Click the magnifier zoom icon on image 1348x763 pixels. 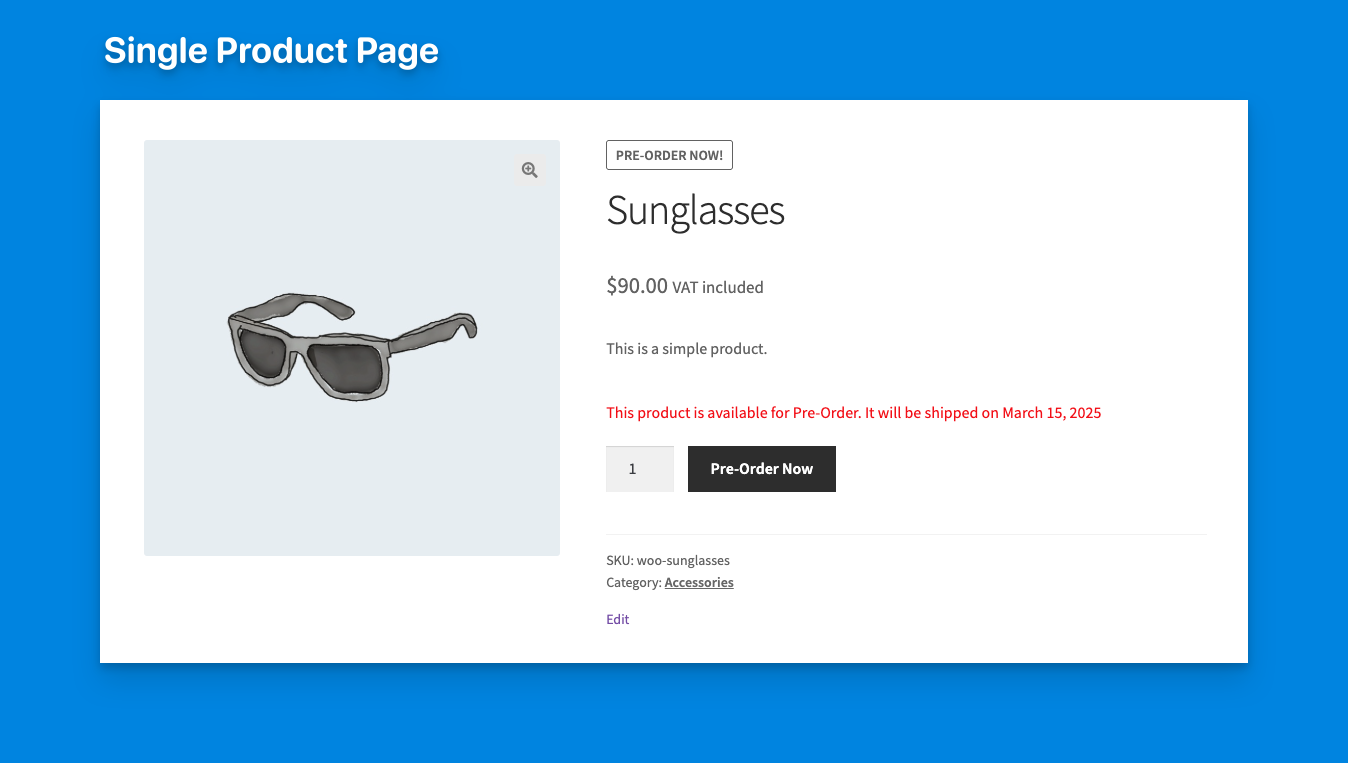(529, 170)
